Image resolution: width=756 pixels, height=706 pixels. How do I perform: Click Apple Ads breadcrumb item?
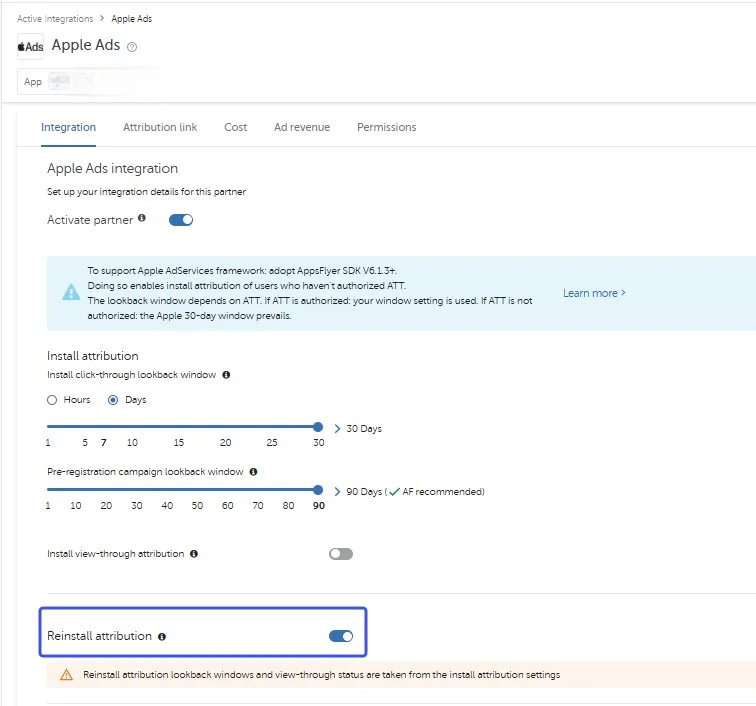pyautogui.click(x=132, y=18)
